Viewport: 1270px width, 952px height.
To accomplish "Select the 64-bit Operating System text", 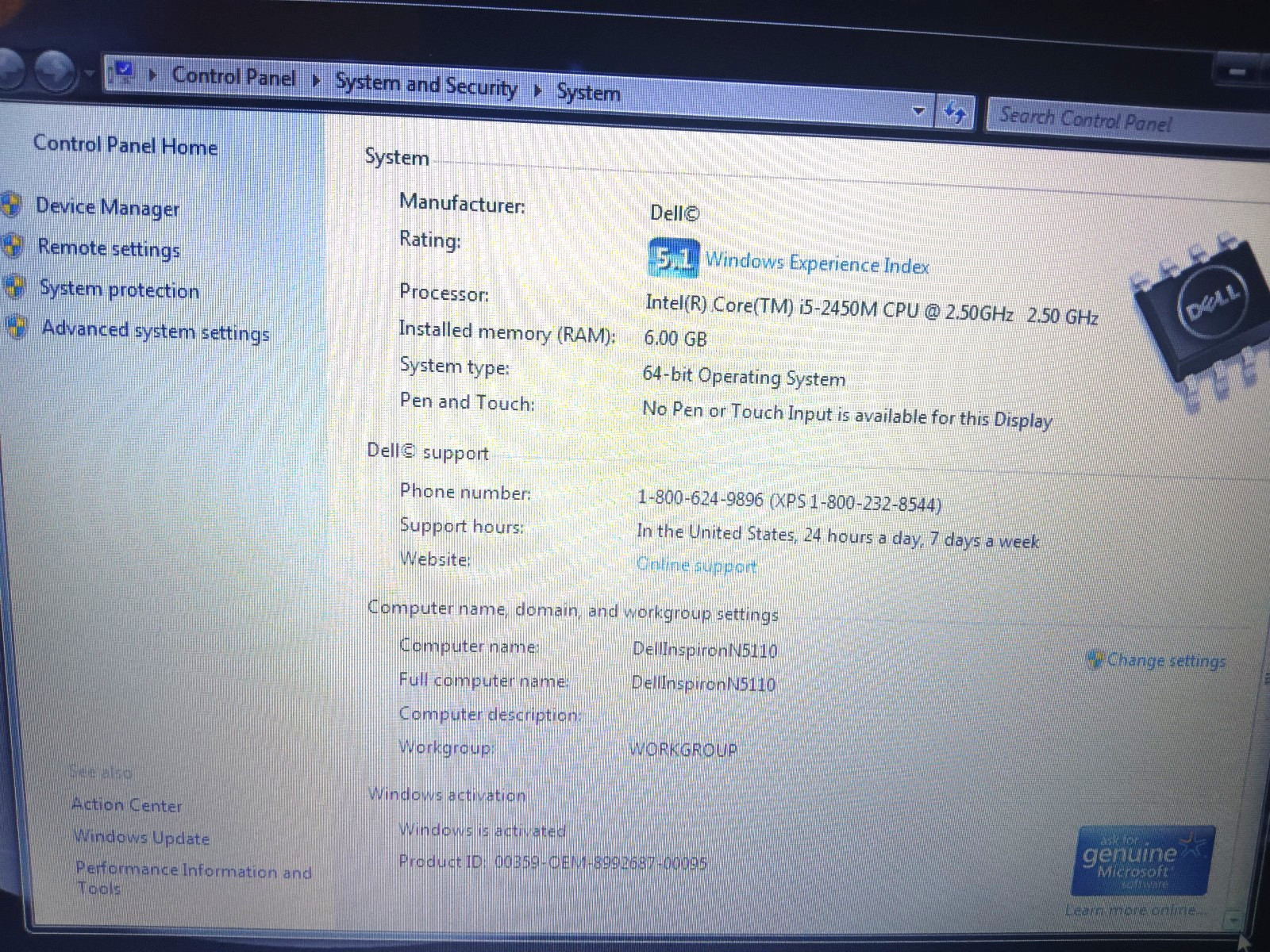I will pyautogui.click(x=744, y=376).
